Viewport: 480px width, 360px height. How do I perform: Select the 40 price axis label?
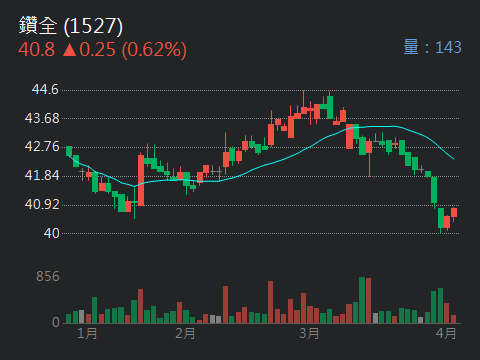(x=51, y=233)
